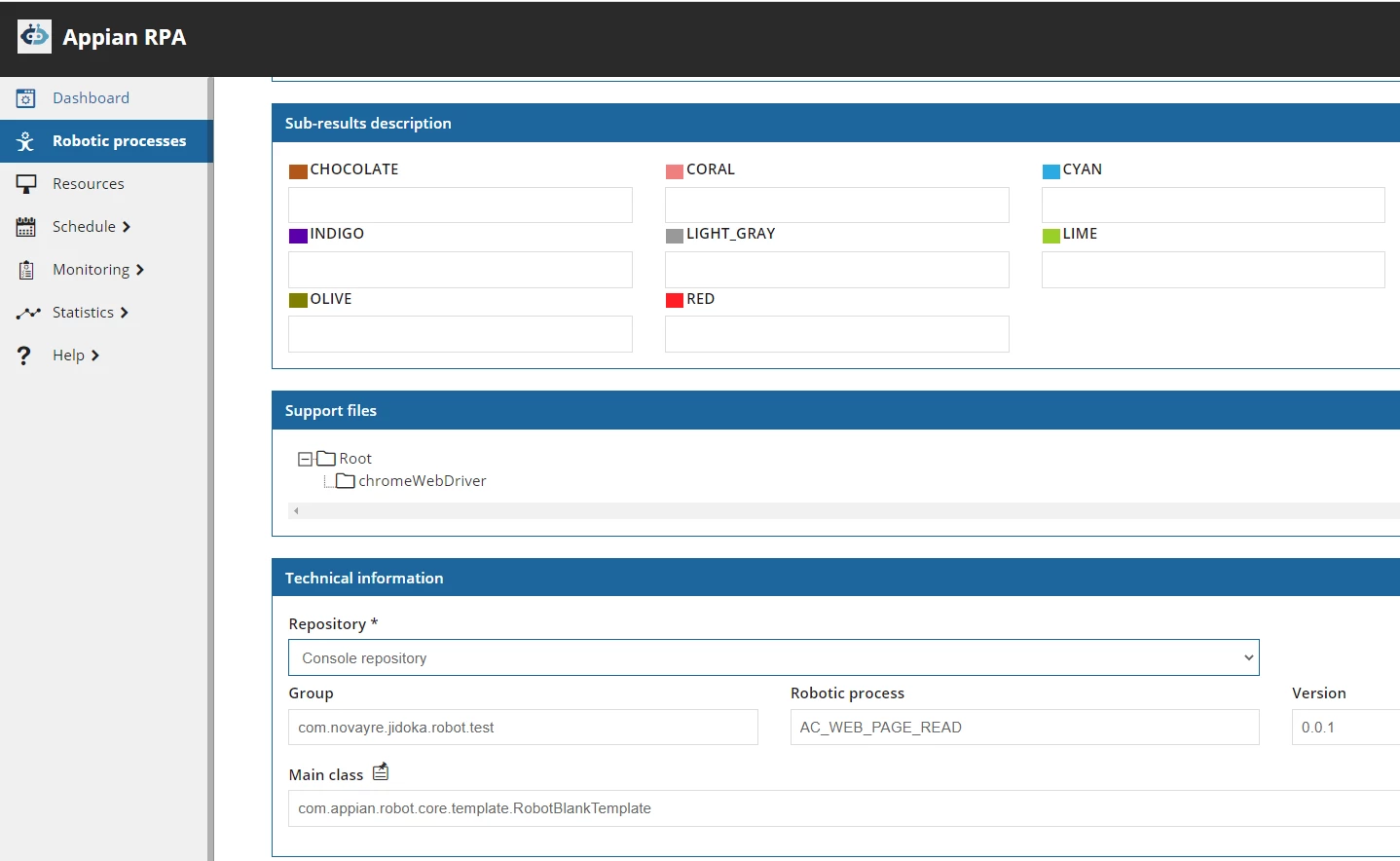Screen dimensions: 1400x861
Task: Click the Group input field
Action: point(523,727)
